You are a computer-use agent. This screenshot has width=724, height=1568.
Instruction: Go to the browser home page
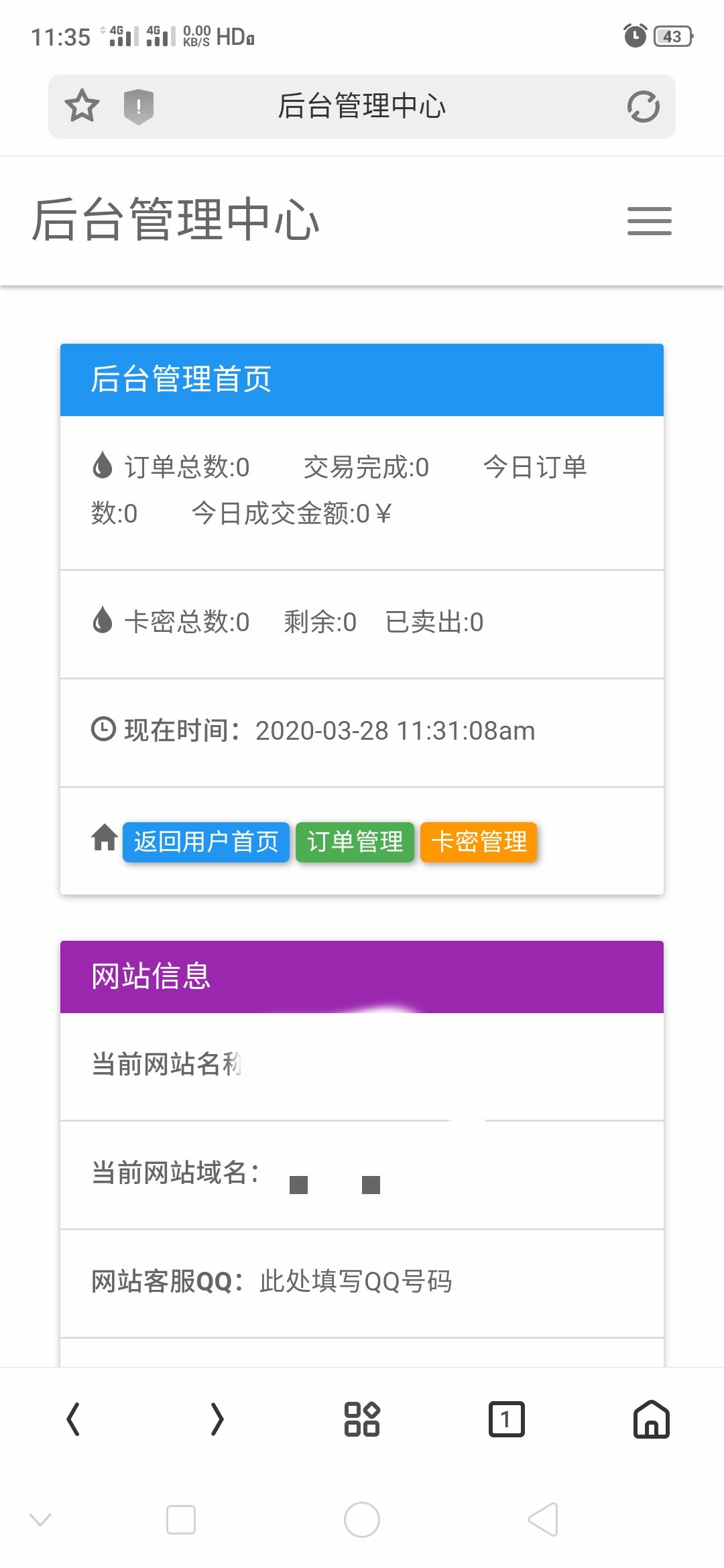click(x=651, y=1419)
